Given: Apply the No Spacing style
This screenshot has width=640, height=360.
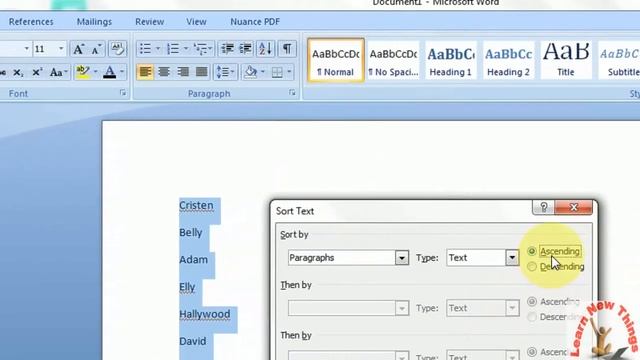Looking at the screenshot, I should [393, 60].
